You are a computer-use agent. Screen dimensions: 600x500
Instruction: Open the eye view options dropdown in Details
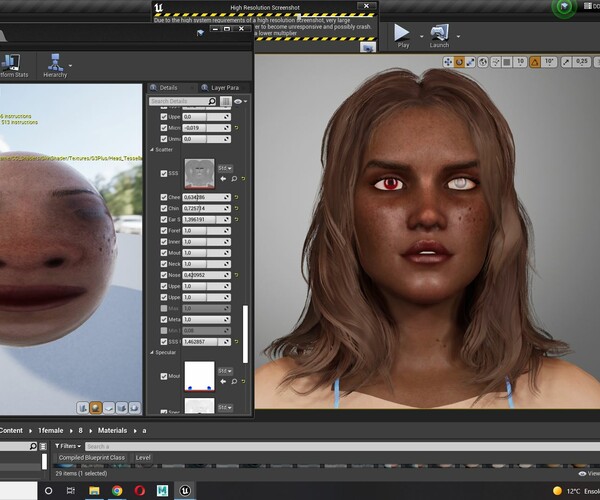[x=240, y=101]
